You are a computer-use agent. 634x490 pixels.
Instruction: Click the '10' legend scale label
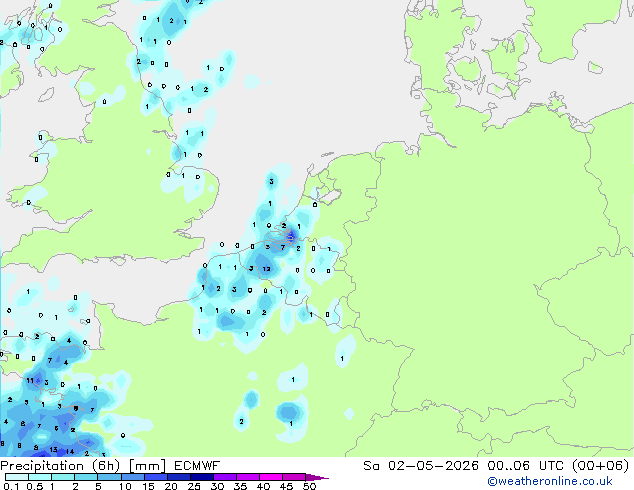(125, 486)
